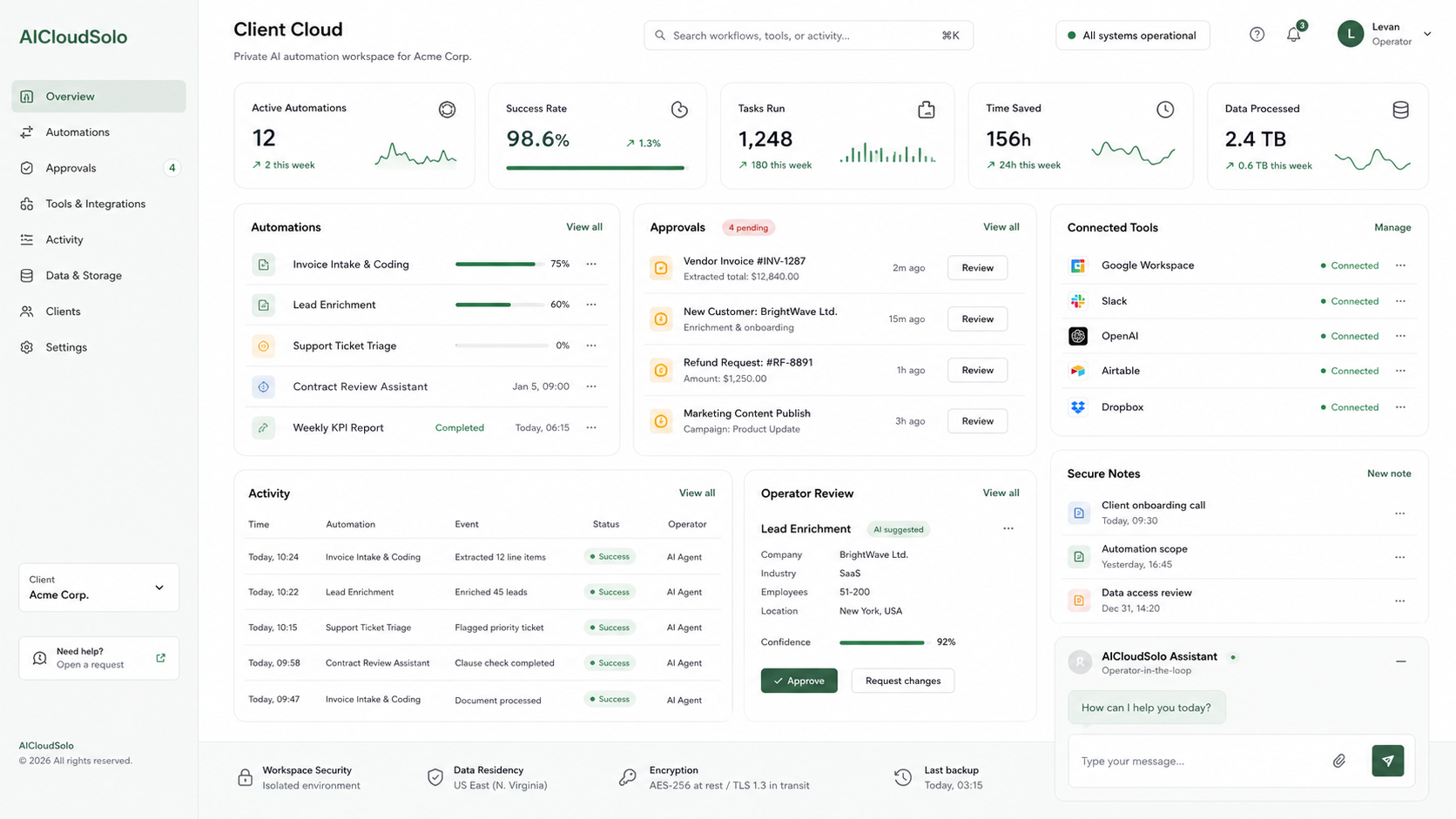Click the Confidence 92% bar
Screen dimensions: 1456x819
point(883,642)
